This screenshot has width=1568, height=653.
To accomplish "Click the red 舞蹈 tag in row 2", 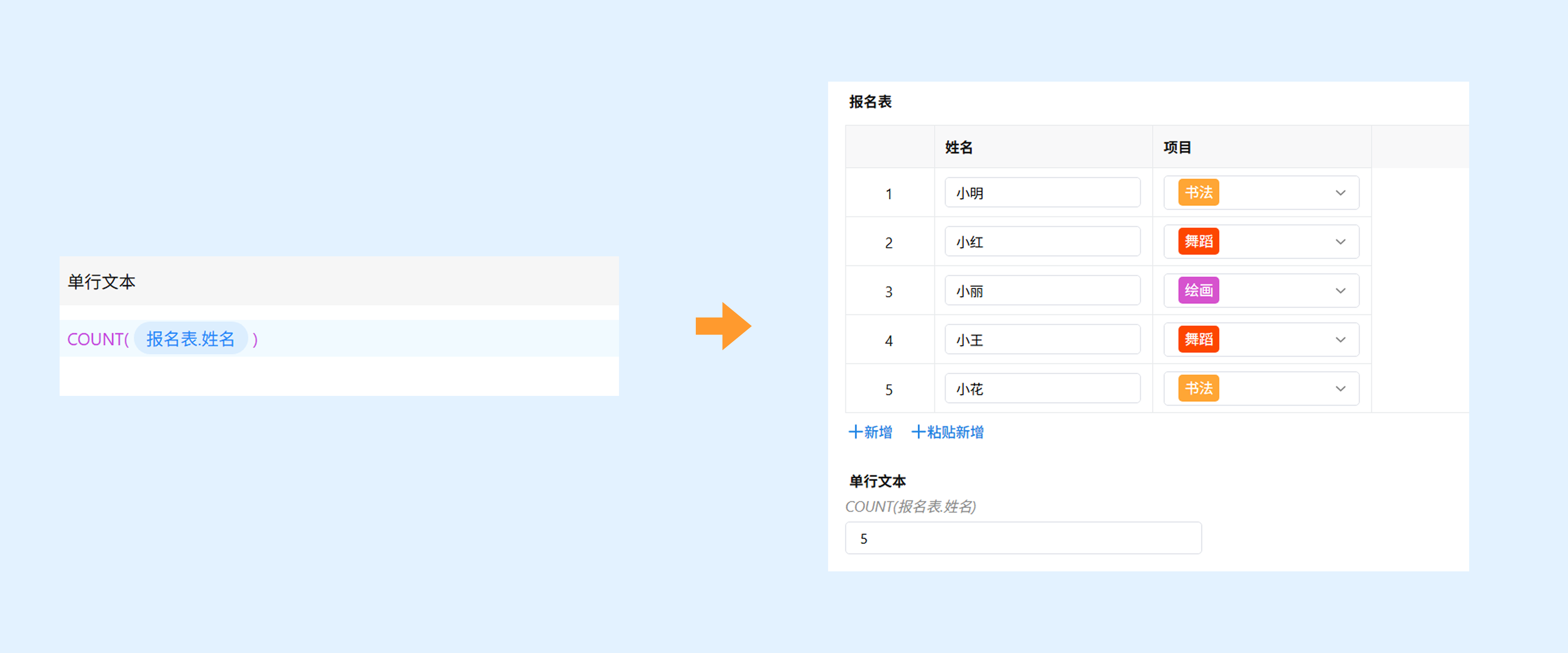I will coord(1198,242).
